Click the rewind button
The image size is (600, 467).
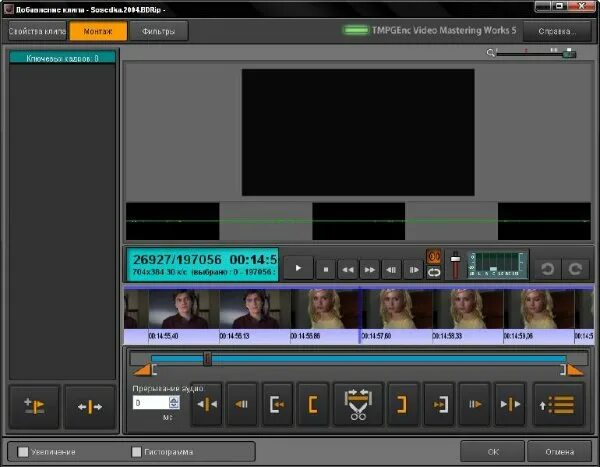[347, 269]
